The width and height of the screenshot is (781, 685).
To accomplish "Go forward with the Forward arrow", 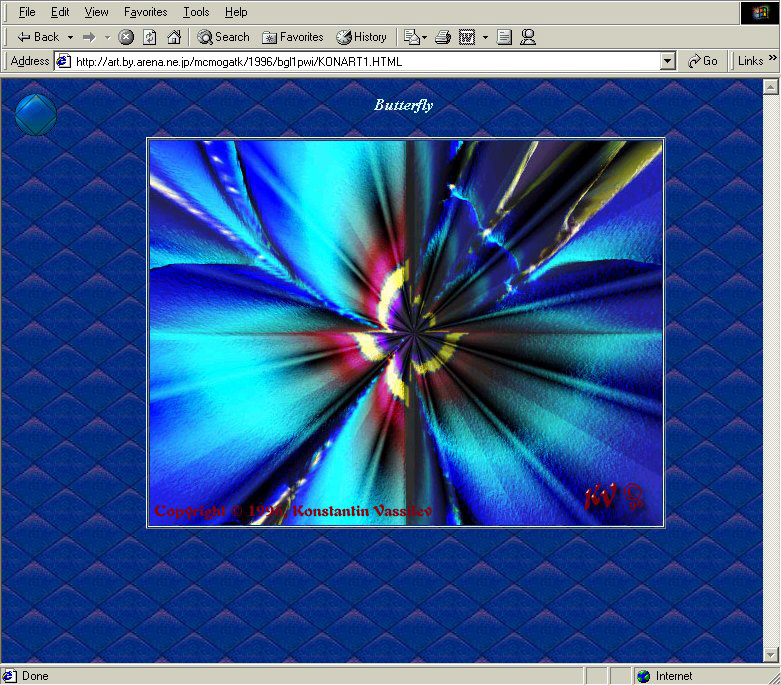I will tap(89, 37).
